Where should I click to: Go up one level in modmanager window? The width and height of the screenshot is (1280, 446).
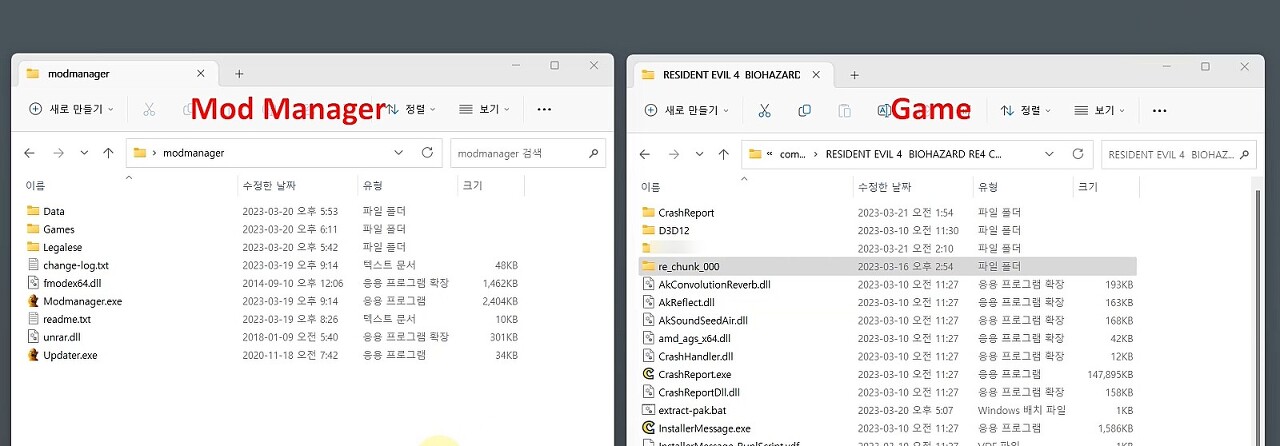pos(108,153)
